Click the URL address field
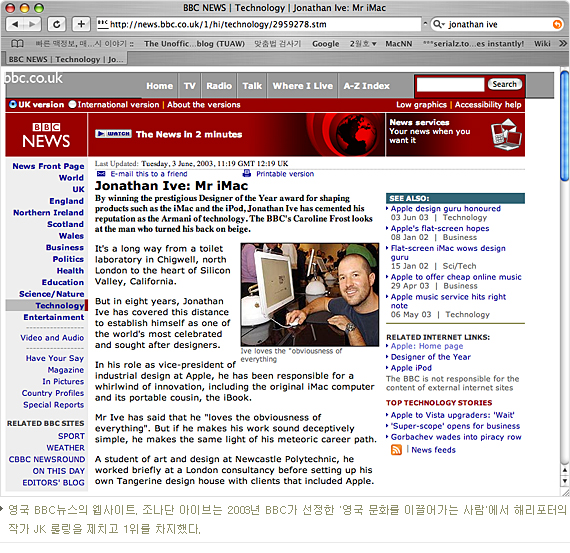The image size is (570, 553). [x=259, y=24]
